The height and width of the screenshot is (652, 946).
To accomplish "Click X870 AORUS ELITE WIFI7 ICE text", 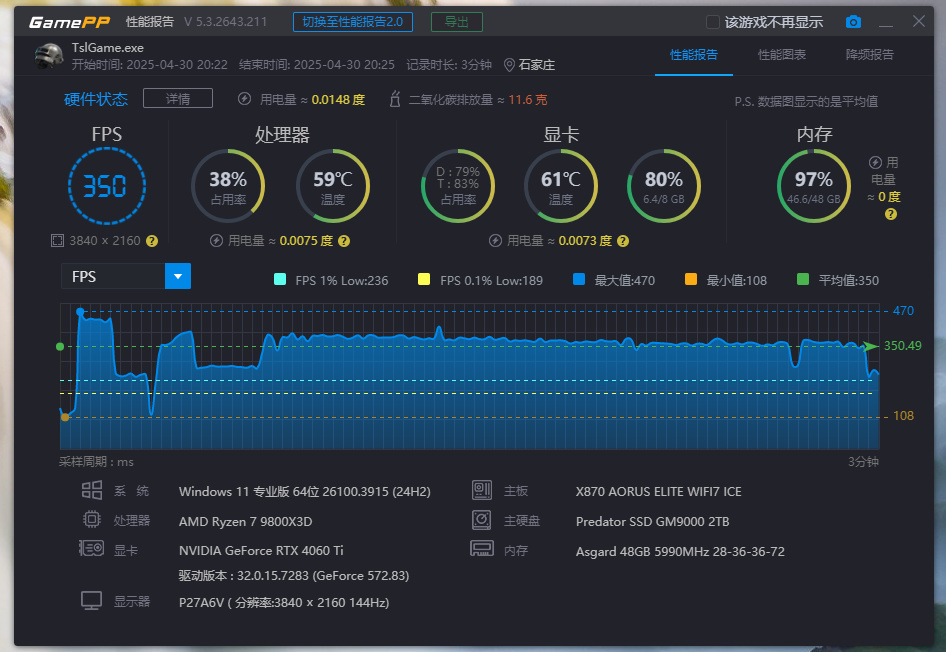I will click(658, 492).
